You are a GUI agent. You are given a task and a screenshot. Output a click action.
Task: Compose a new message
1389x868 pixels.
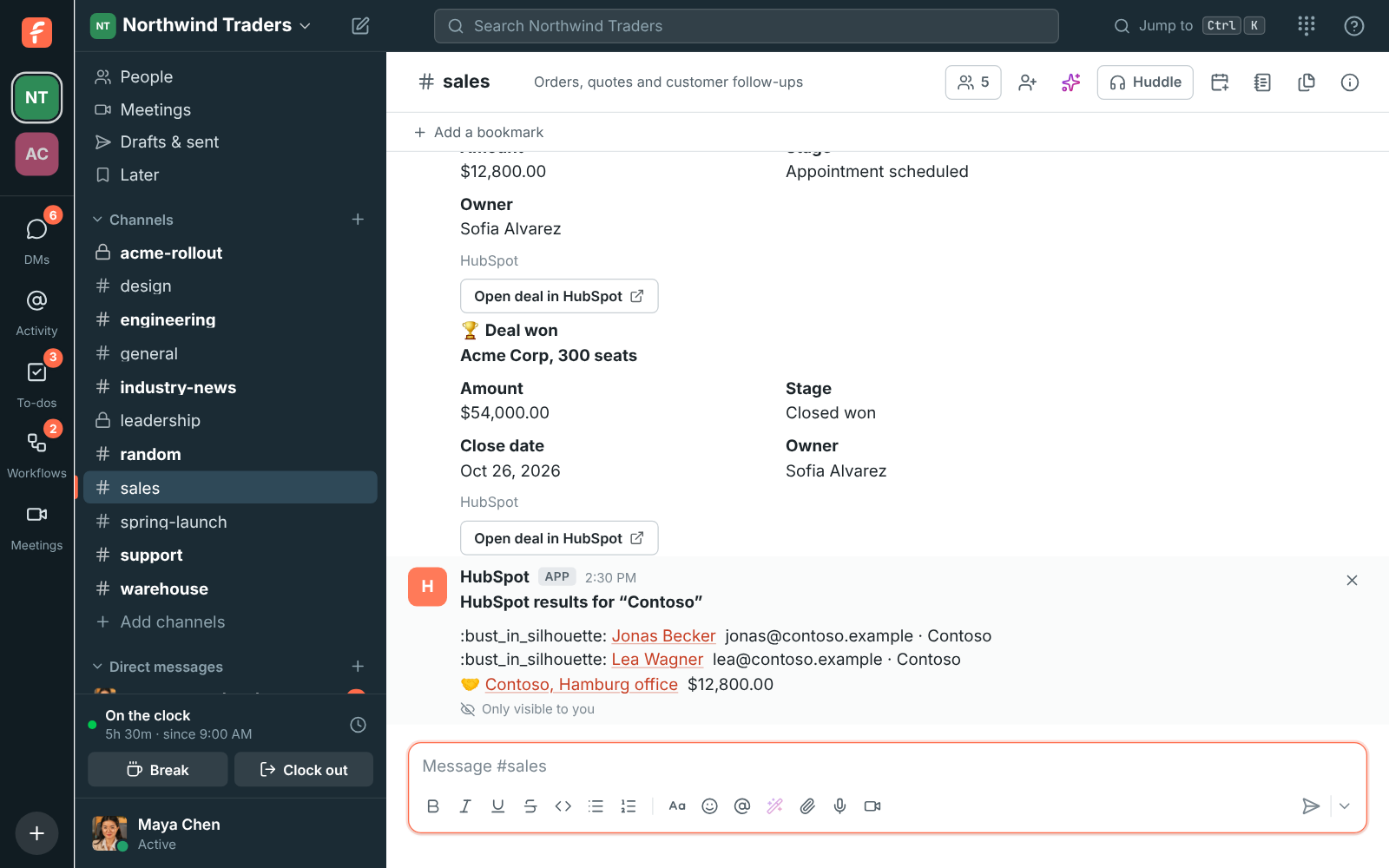click(360, 26)
